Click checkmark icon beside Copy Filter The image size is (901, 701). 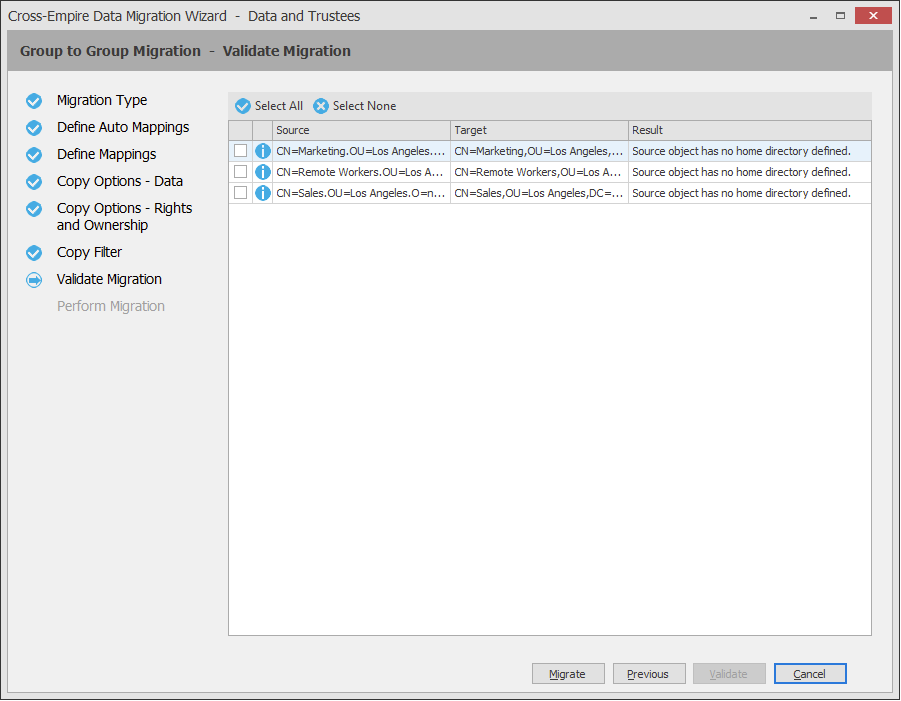(34, 253)
